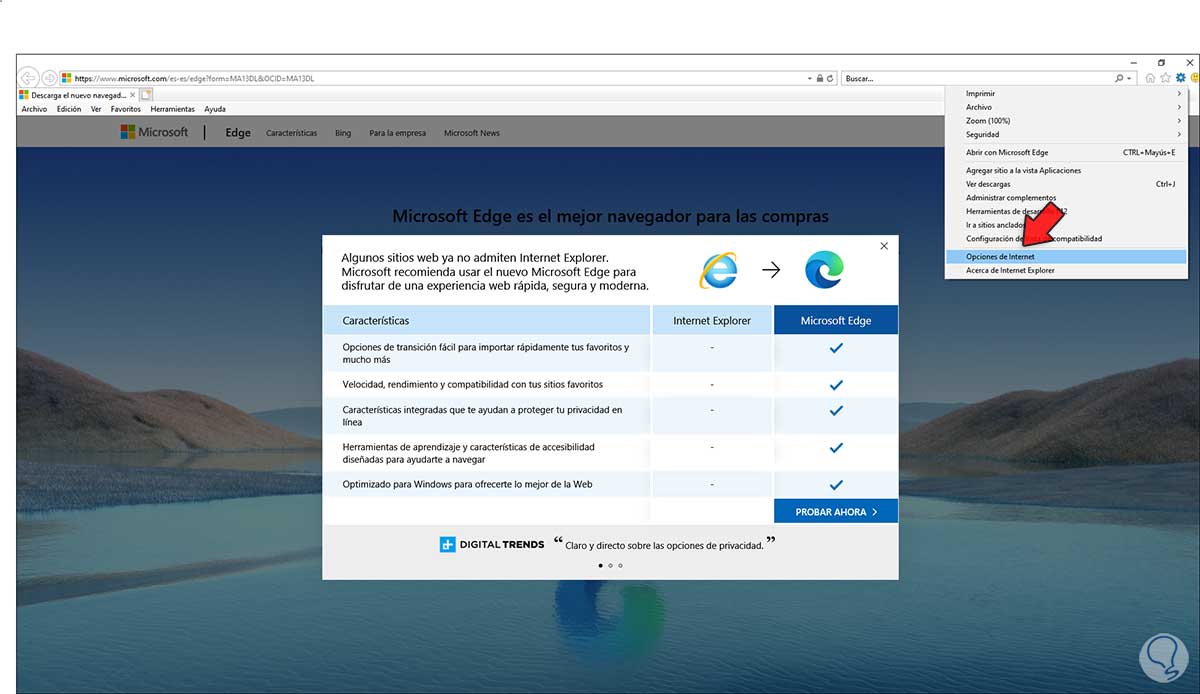This screenshot has height=694, width=1200.
Task: Click the smiley feedback icon
Action: pyautogui.click(x=1194, y=78)
